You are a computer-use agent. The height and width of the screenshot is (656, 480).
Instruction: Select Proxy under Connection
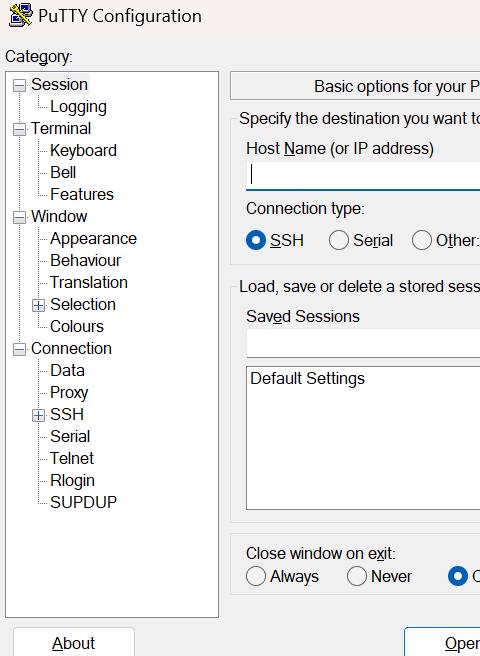(69, 392)
